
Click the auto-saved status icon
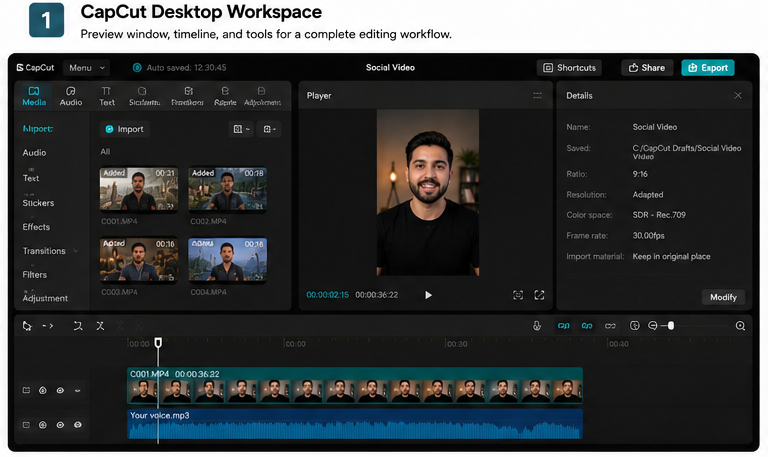137,68
